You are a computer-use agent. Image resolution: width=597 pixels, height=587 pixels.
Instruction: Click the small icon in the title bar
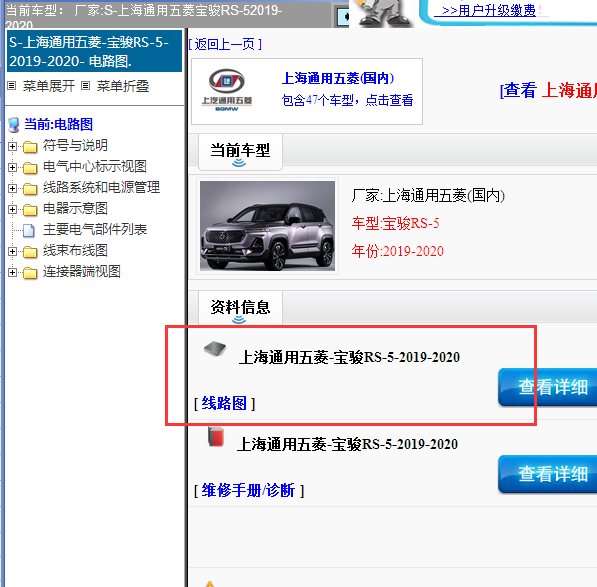coord(343,16)
